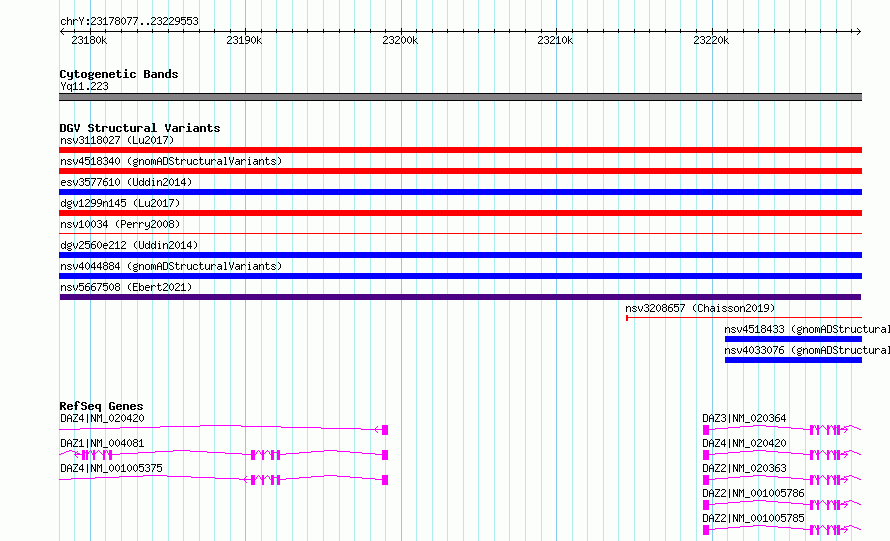This screenshot has width=890, height=541.
Task: Click the blue bar under nsv4033076
Action: [793, 360]
